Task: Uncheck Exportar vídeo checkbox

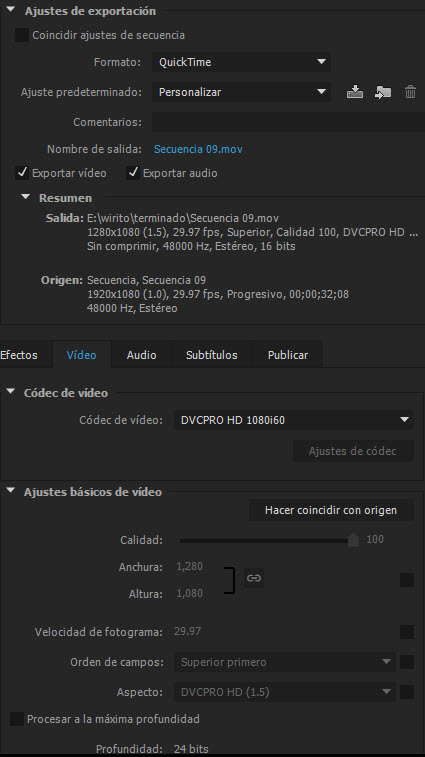Action: [x=22, y=173]
